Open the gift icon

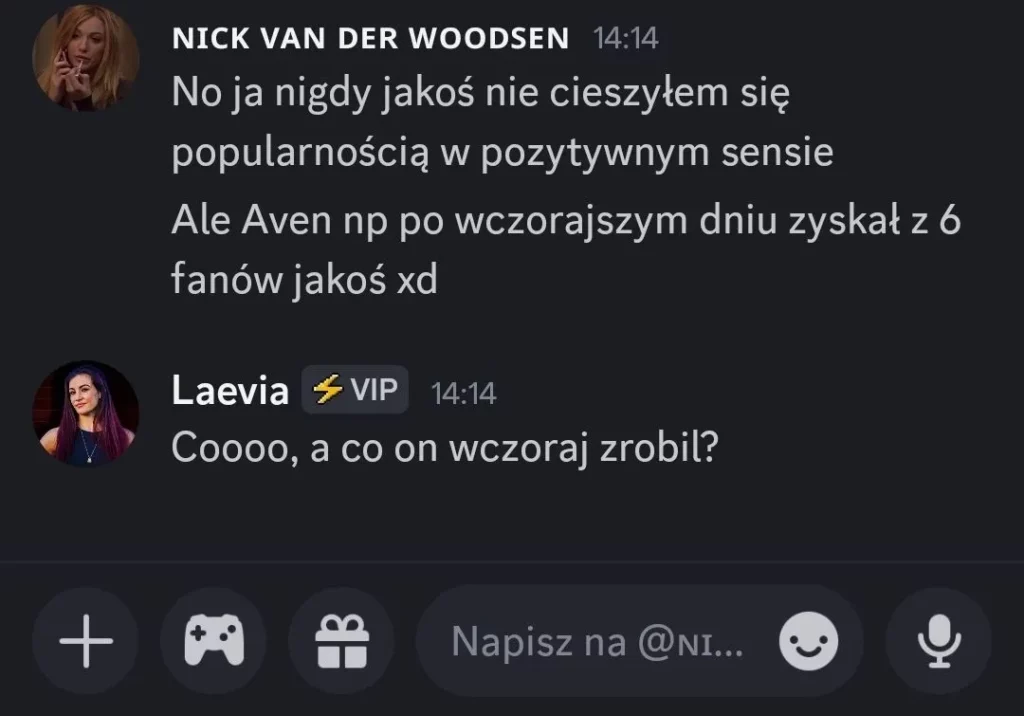click(342, 641)
